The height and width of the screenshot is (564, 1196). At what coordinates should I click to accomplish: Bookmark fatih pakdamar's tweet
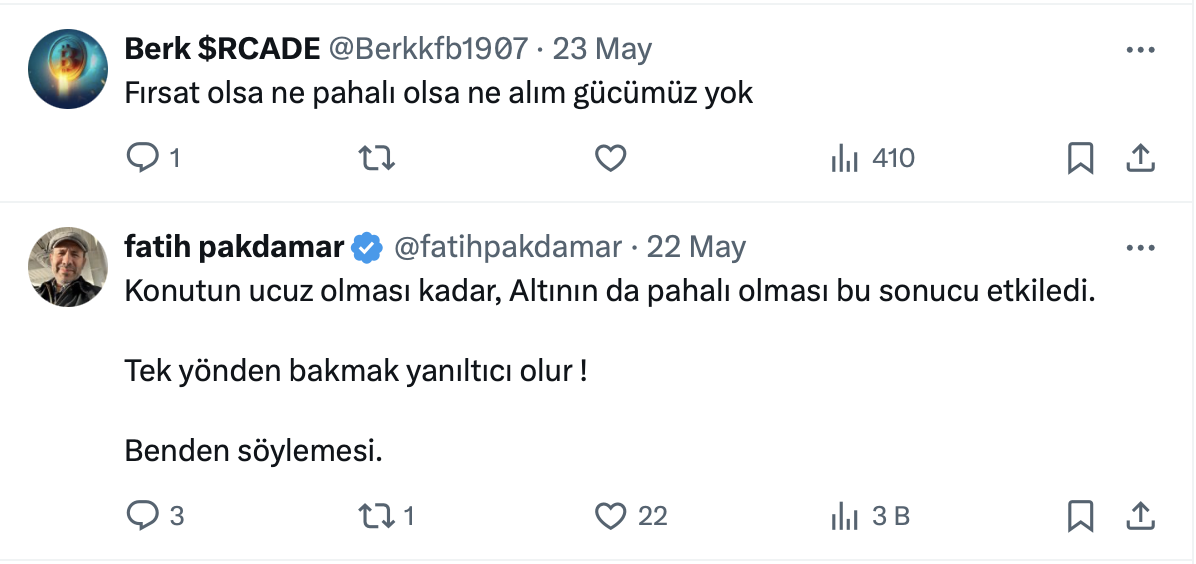[x=1080, y=516]
